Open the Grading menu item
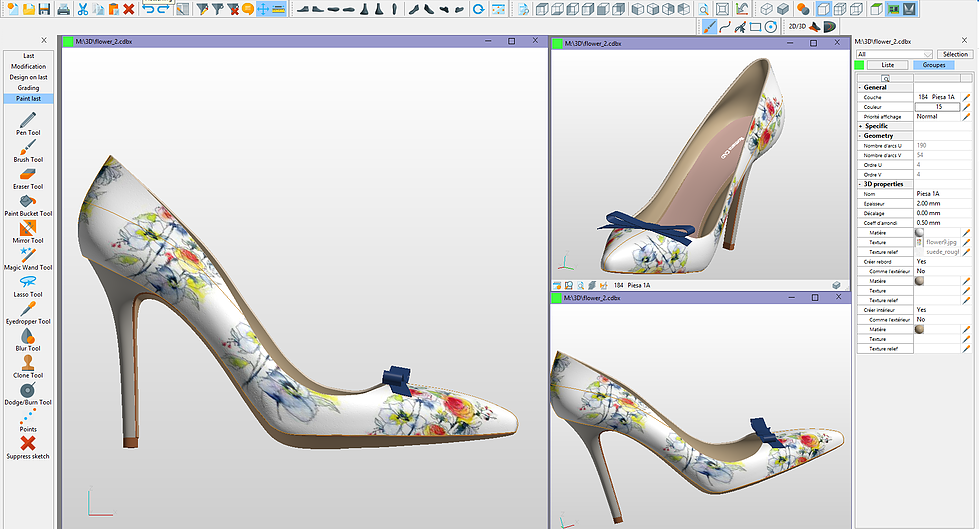 click(x=28, y=88)
